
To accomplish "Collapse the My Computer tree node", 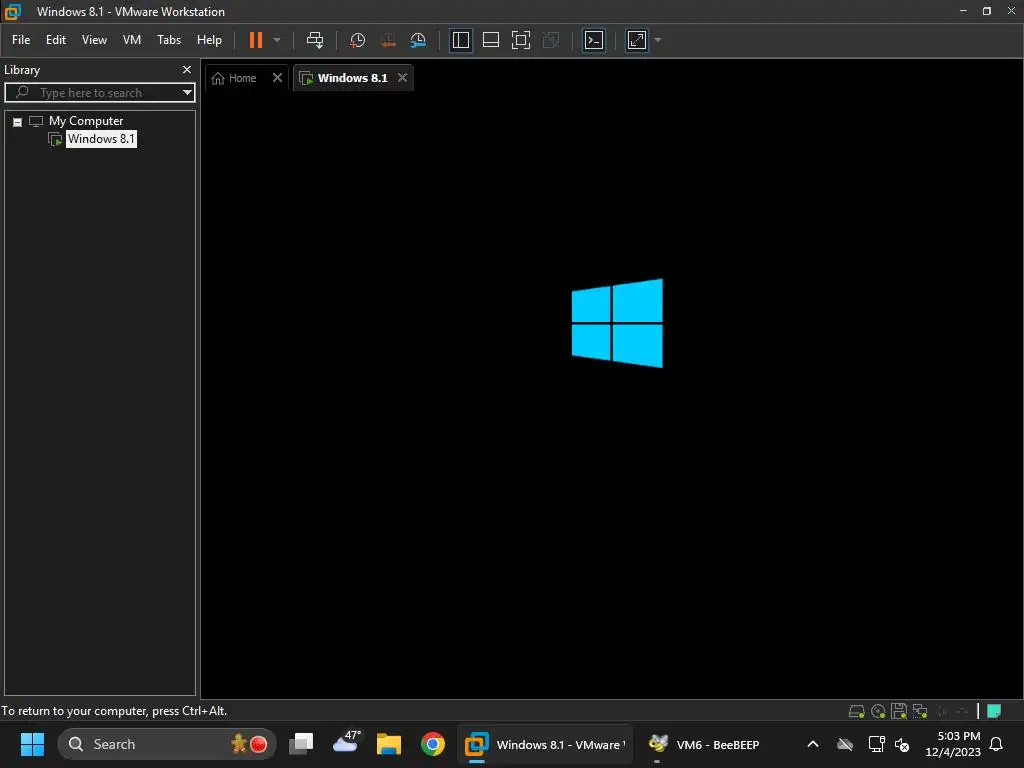I will (18, 122).
